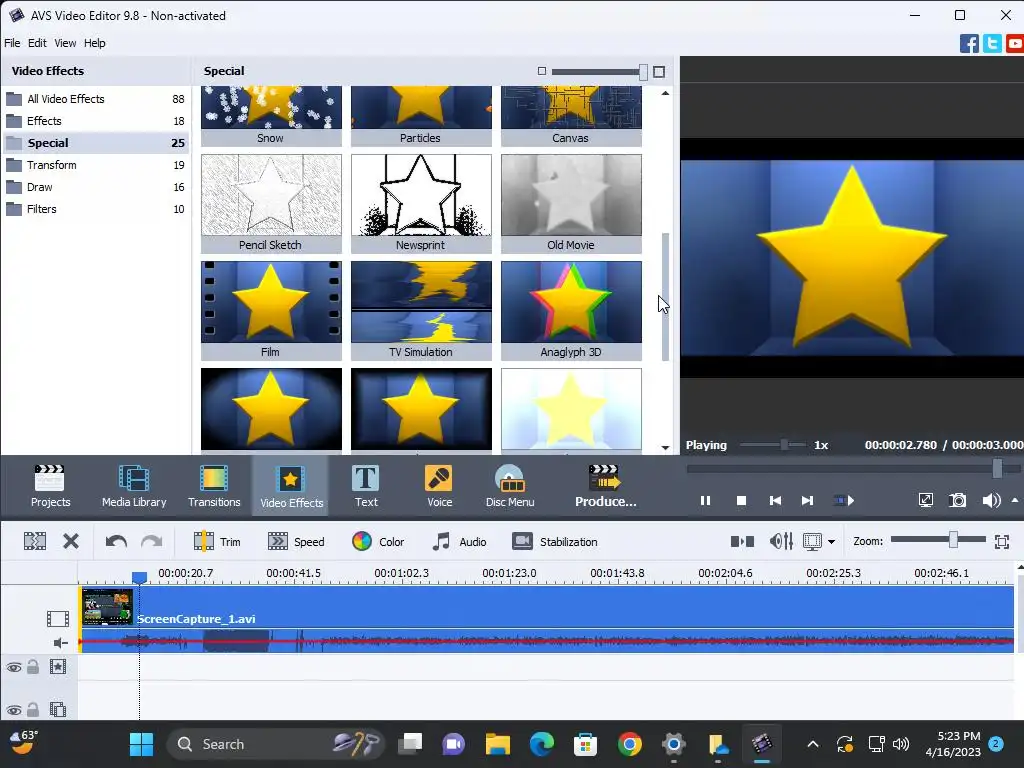The image size is (1024, 768).
Task: Toggle visibility of the video effects track
Action: [x=14, y=667]
